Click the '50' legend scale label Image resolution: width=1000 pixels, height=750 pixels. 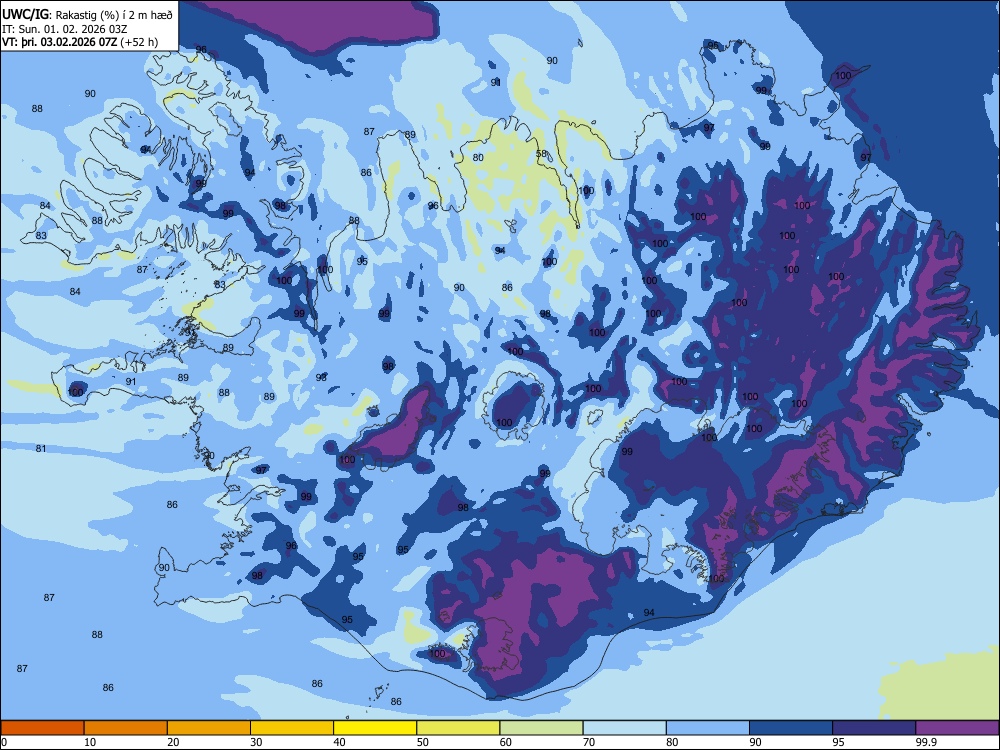tap(422, 742)
